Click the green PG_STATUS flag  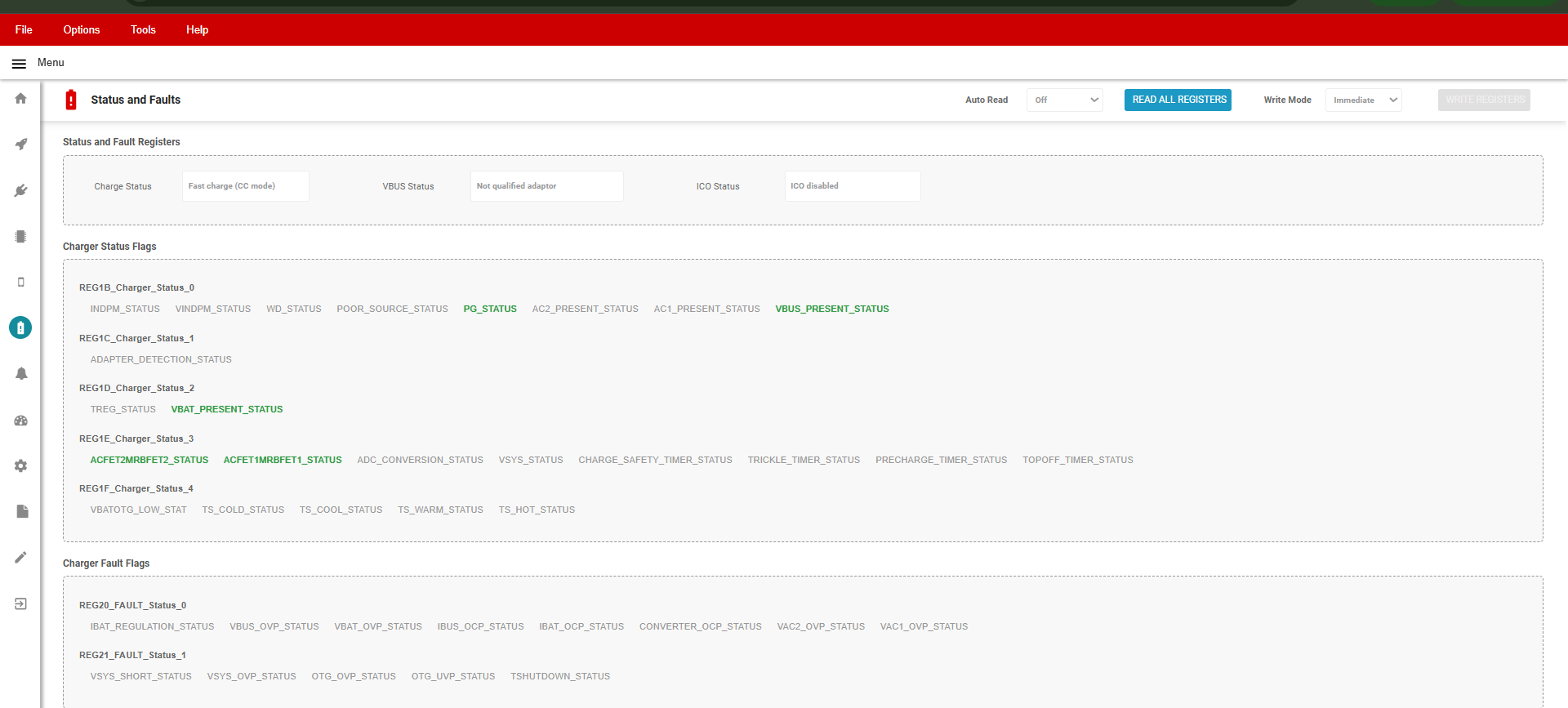click(x=490, y=309)
